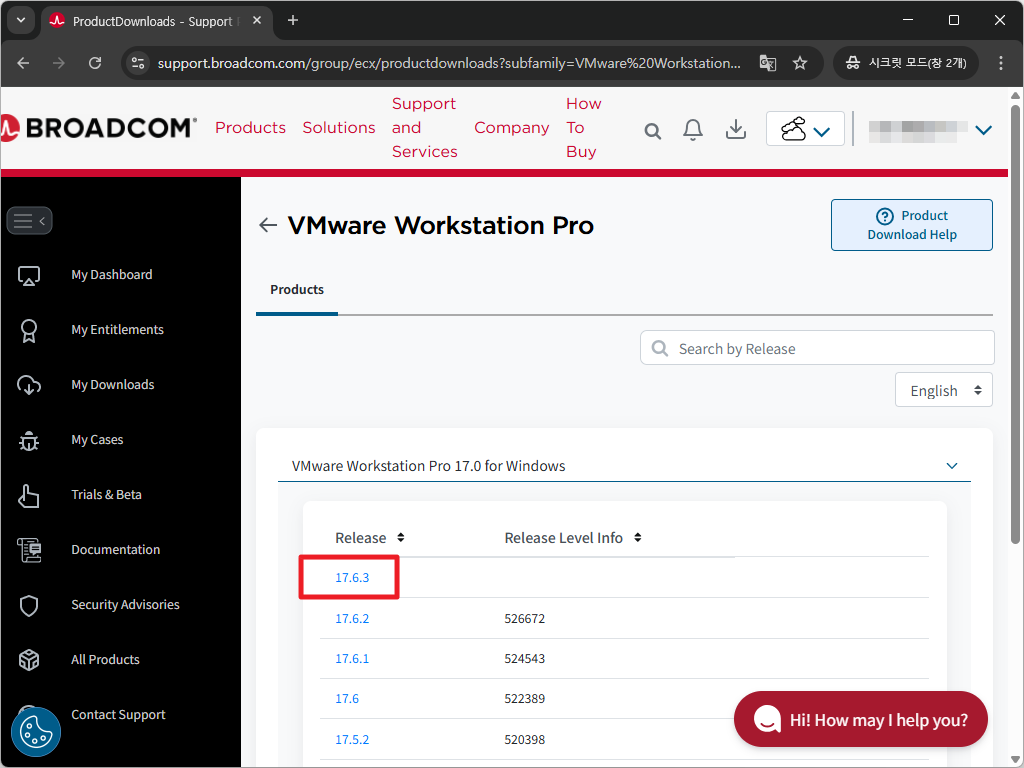Open Product Download Help button
The image size is (1024, 768).
point(912,225)
